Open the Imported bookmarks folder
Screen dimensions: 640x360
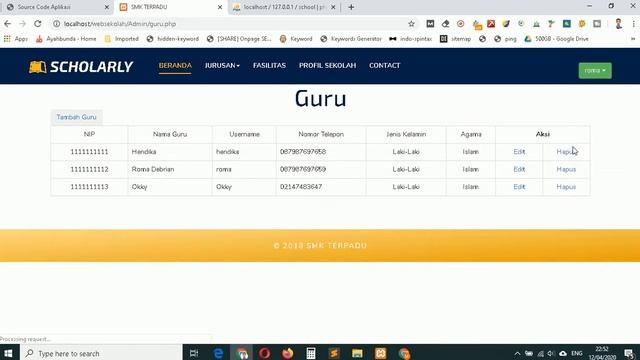122,39
